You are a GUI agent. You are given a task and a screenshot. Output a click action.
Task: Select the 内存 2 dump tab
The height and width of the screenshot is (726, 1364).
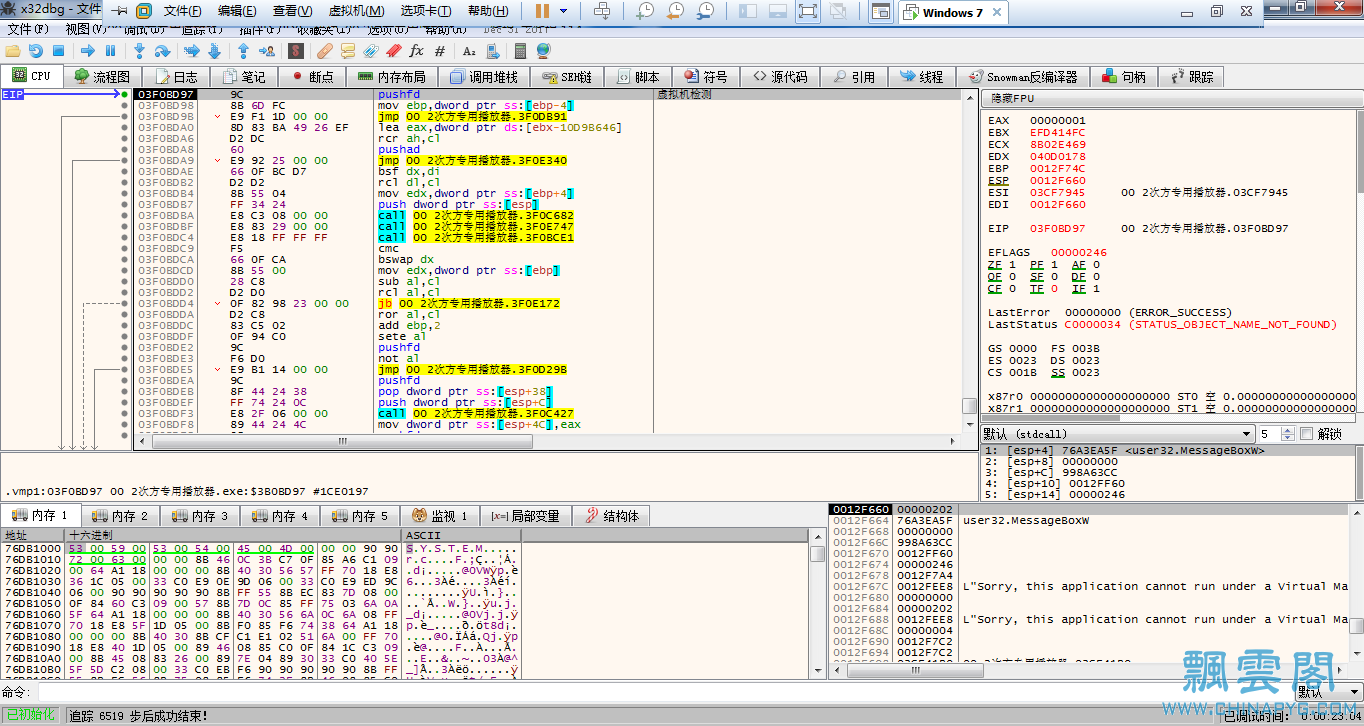[x=120, y=516]
